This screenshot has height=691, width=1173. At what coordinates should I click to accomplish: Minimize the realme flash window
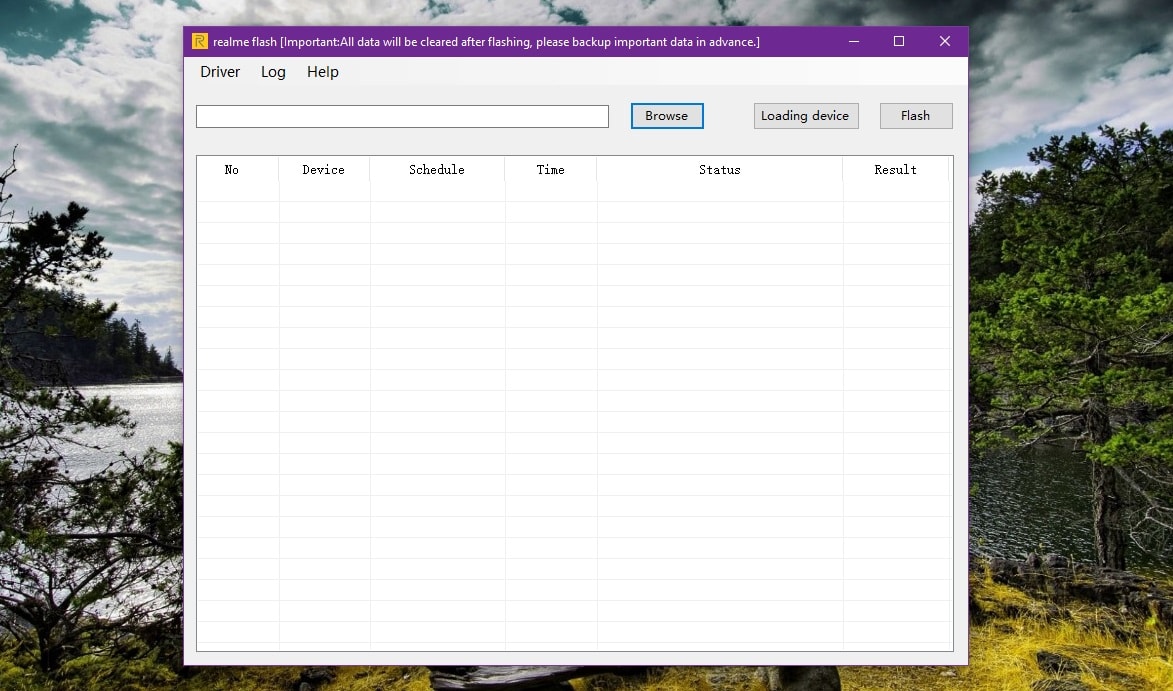[854, 41]
